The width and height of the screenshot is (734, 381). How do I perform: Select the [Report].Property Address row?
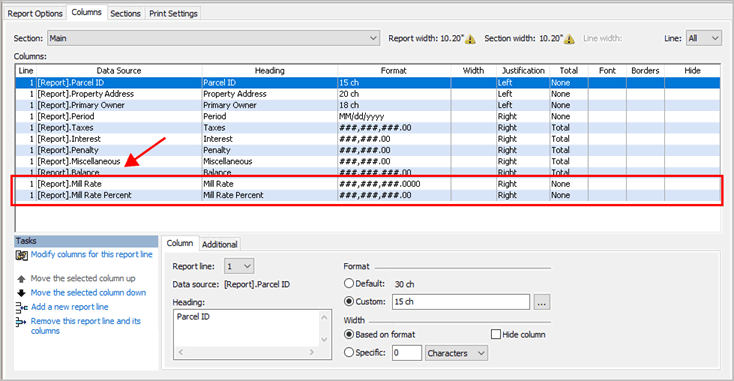pyautogui.click(x=367, y=94)
